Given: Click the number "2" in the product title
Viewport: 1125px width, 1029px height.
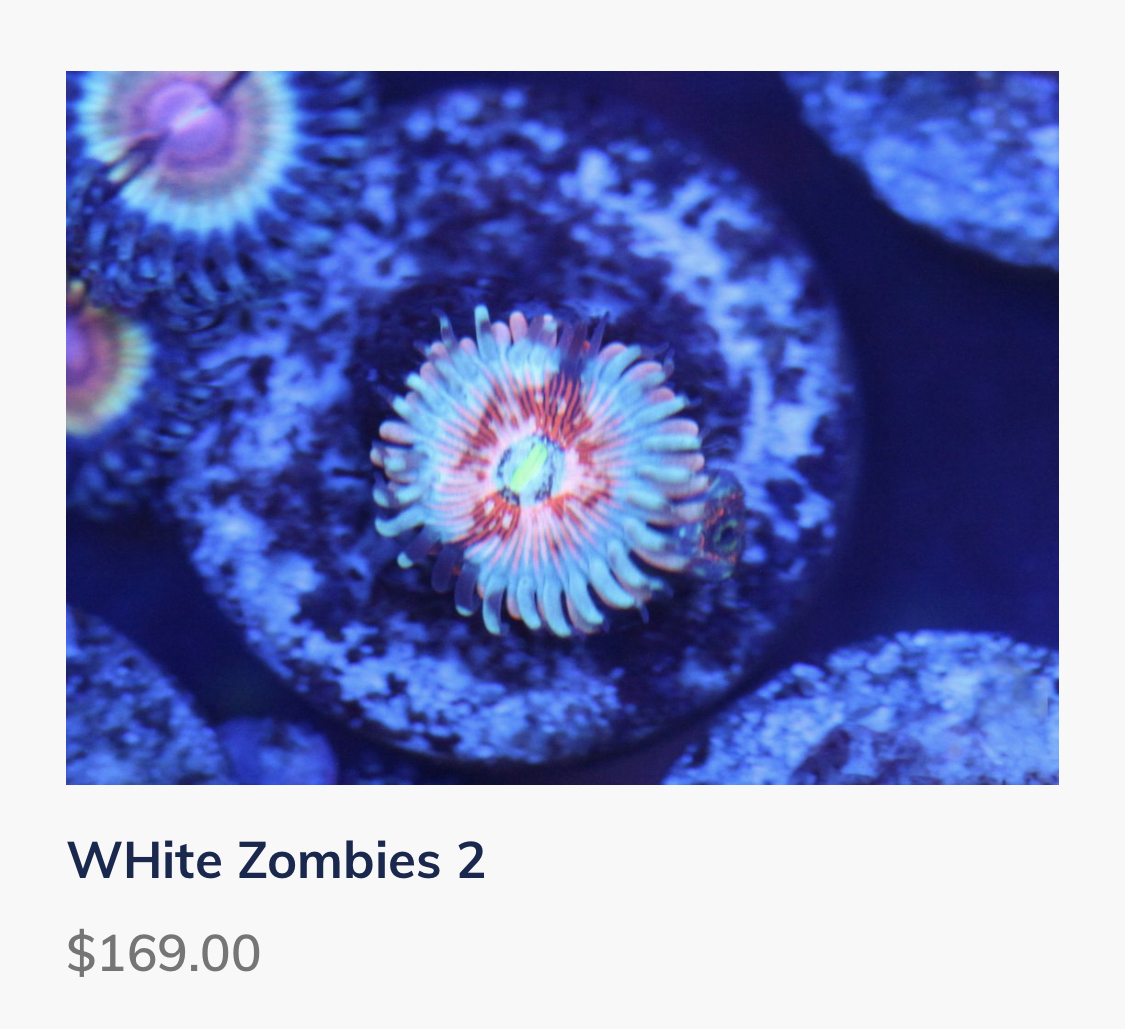Looking at the screenshot, I should pos(471,860).
